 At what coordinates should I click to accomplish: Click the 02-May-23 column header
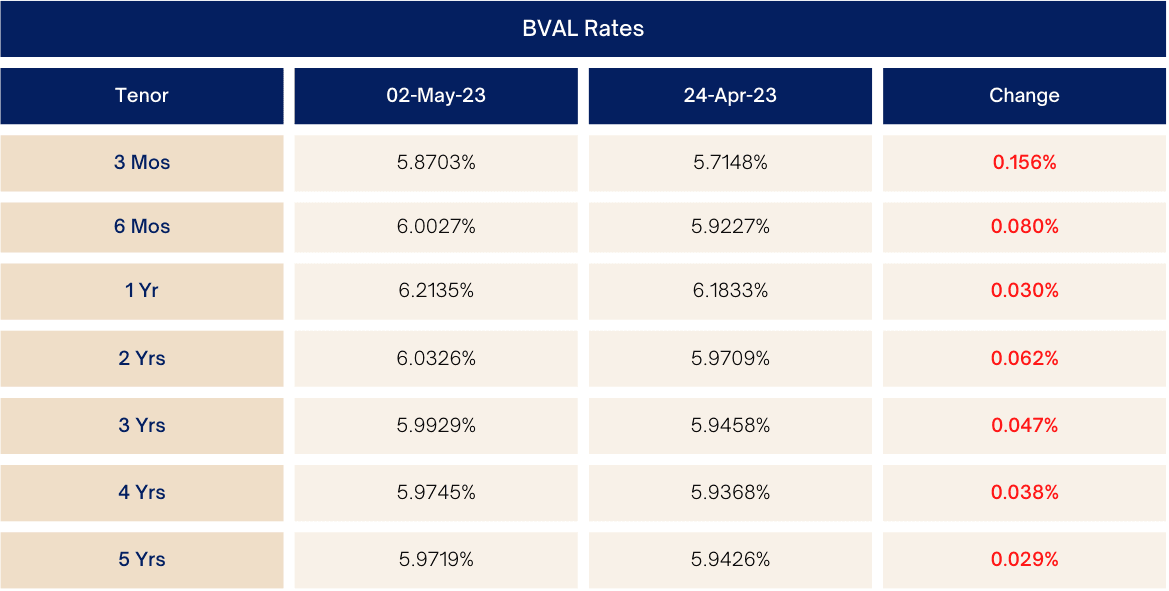(436, 96)
